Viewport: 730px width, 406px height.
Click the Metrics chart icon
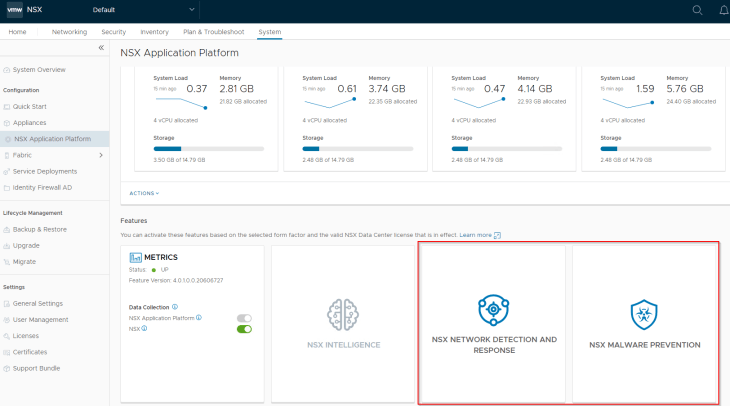click(x=135, y=257)
